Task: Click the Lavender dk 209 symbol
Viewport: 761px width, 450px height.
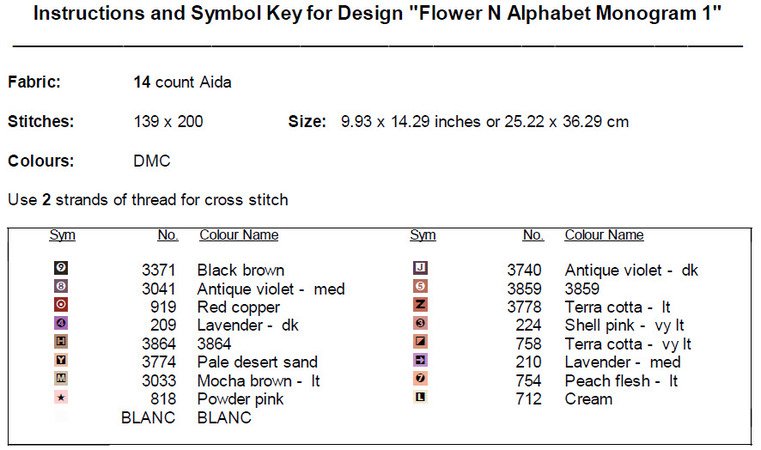Action: pyautogui.click(x=61, y=324)
